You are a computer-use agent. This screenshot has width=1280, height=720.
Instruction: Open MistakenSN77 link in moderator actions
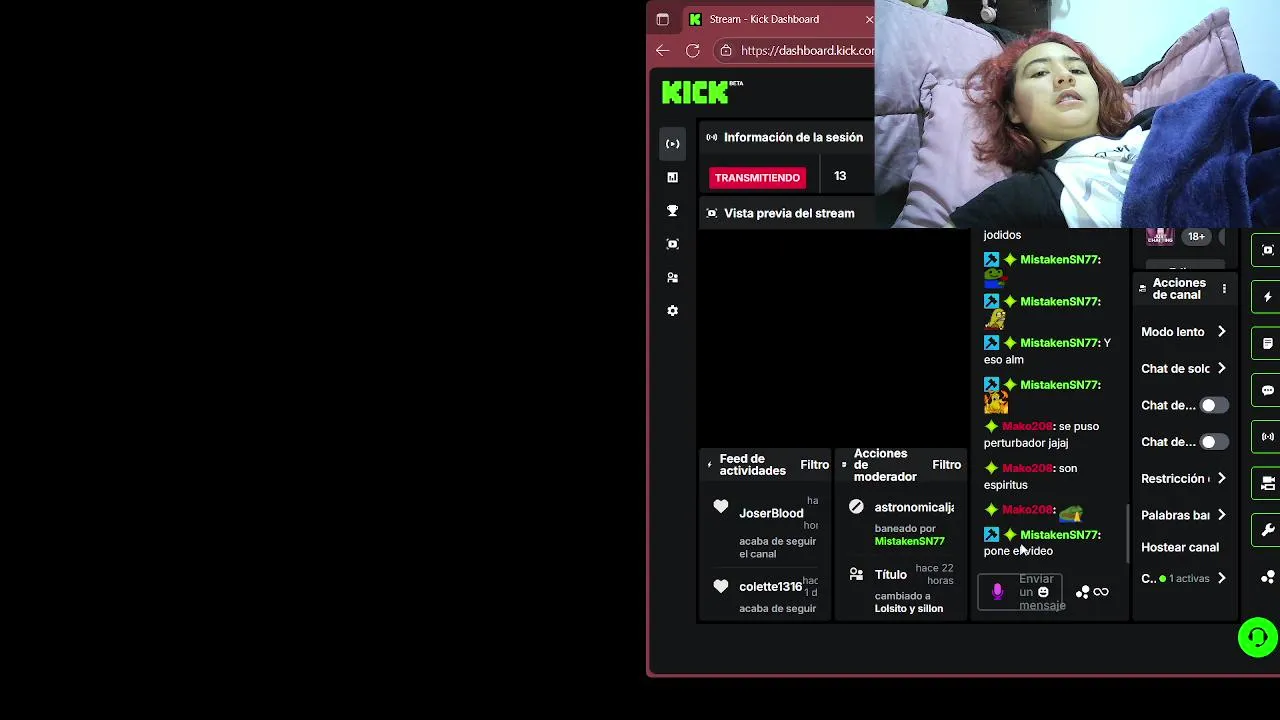coord(909,541)
